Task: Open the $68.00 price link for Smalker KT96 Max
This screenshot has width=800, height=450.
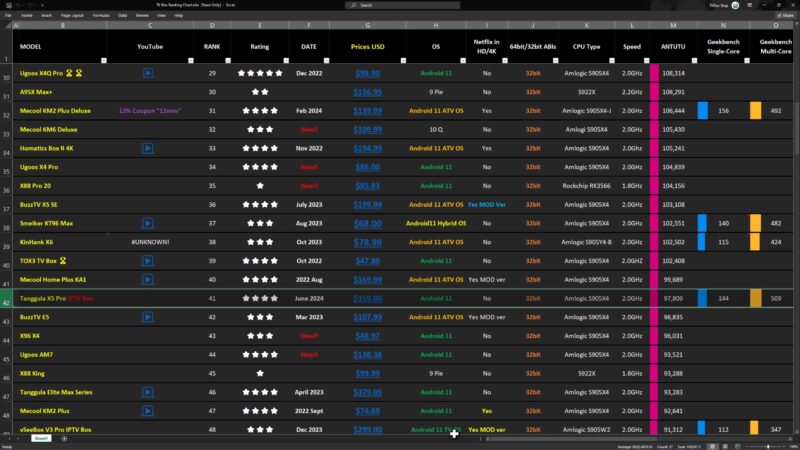Action: tap(367, 223)
